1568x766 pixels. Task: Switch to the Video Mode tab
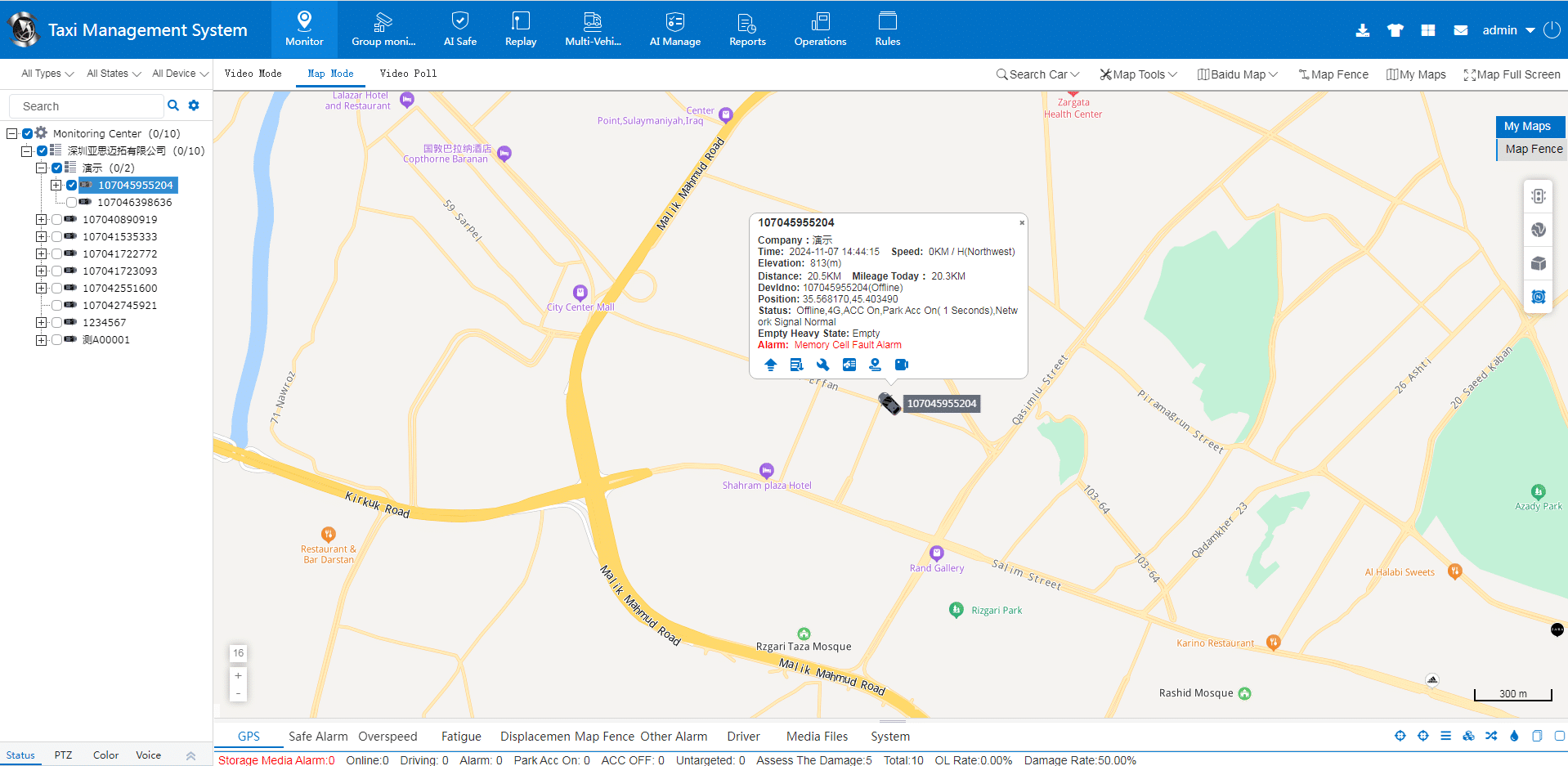pyautogui.click(x=253, y=74)
